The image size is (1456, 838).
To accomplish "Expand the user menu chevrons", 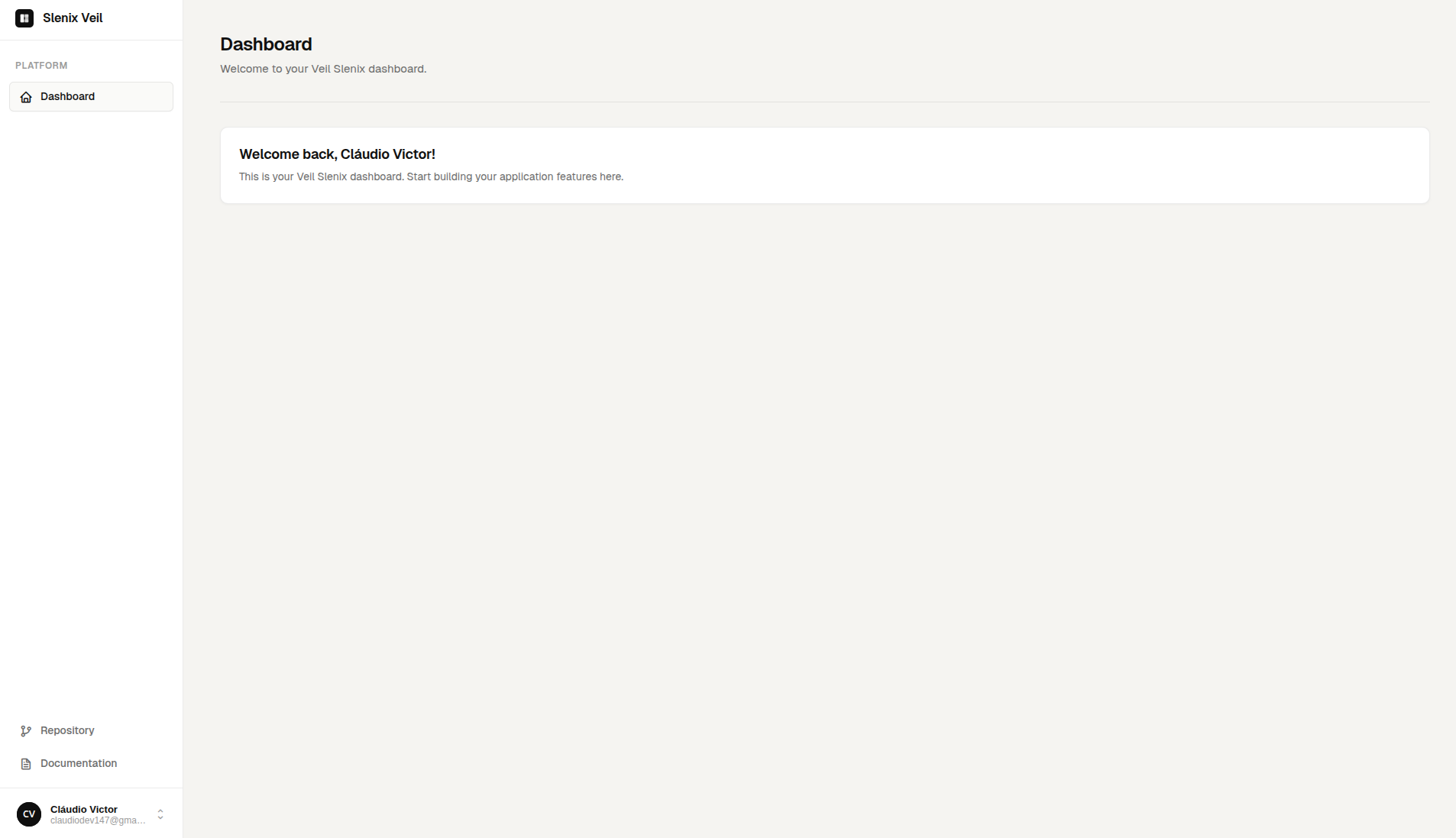I will point(160,814).
